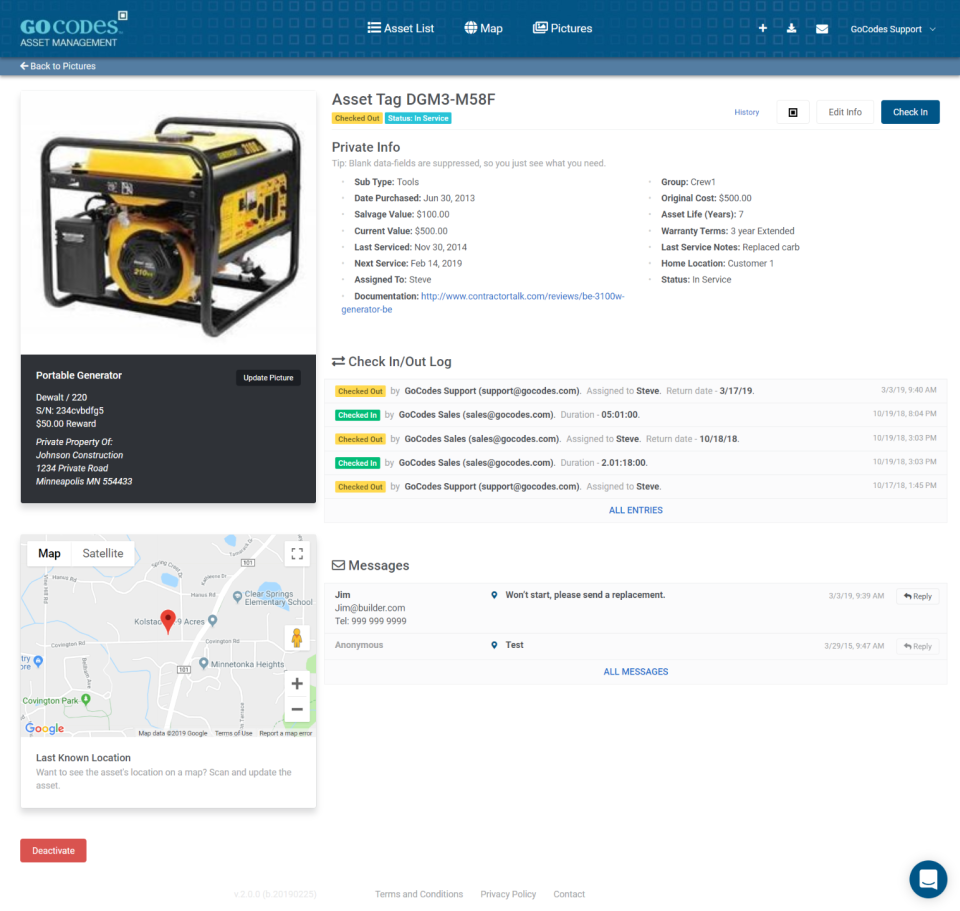Image resolution: width=960 pixels, height=911 pixels.
Task: Select the Street View pegman on the map
Action: [x=296, y=637]
